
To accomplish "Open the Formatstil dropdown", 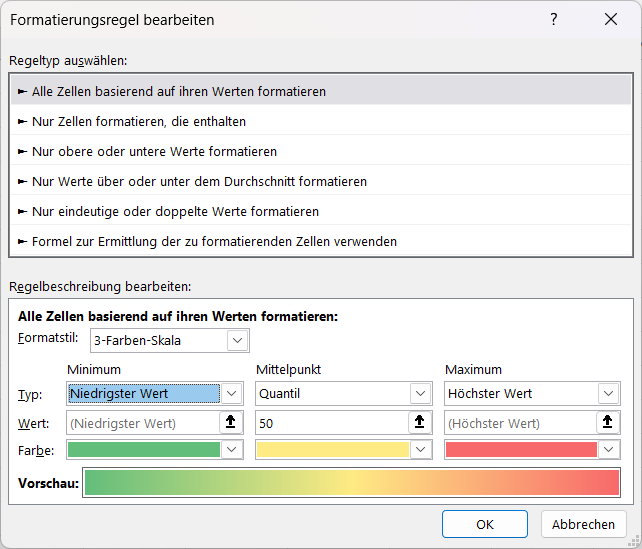I will [x=237, y=341].
